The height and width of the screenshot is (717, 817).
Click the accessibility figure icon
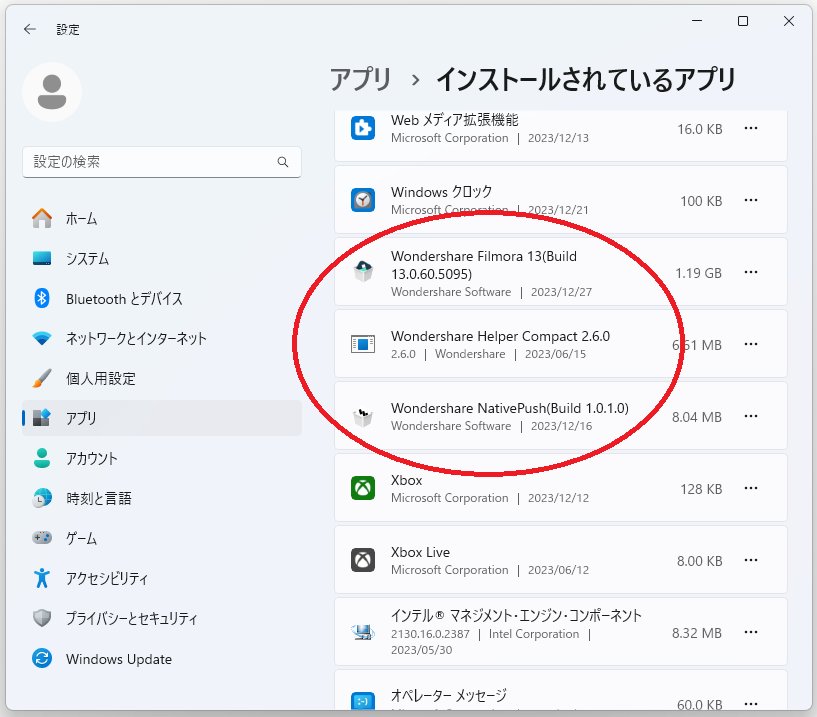coord(42,578)
